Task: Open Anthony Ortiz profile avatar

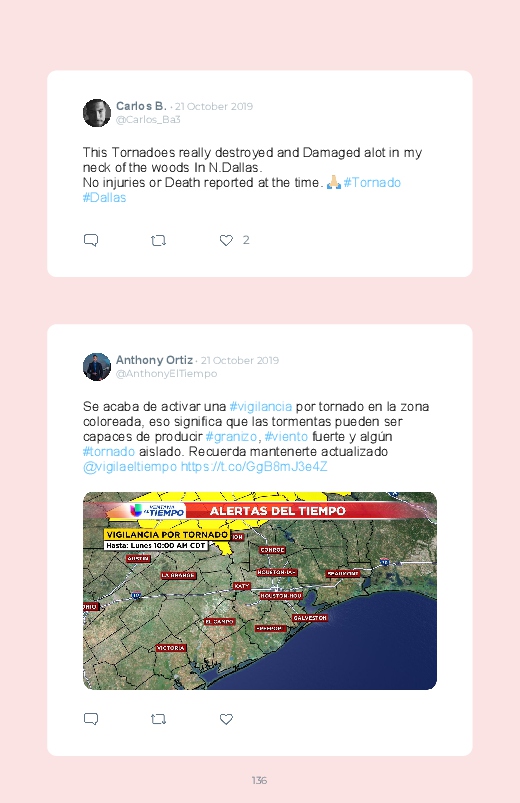Action: 97,367
